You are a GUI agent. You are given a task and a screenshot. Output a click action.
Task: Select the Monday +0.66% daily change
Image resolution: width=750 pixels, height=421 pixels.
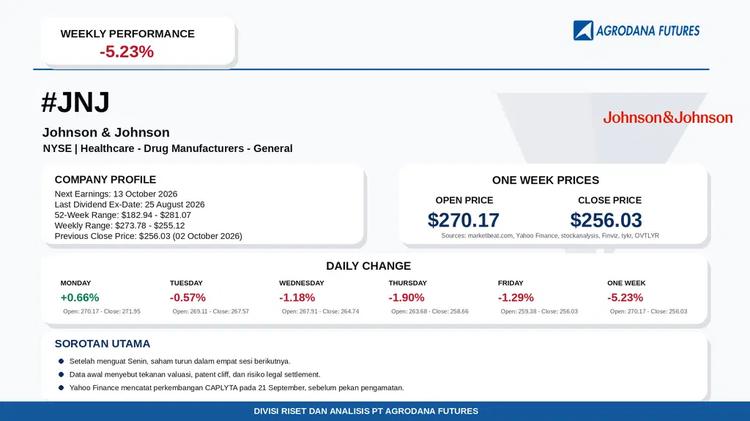[x=79, y=298]
